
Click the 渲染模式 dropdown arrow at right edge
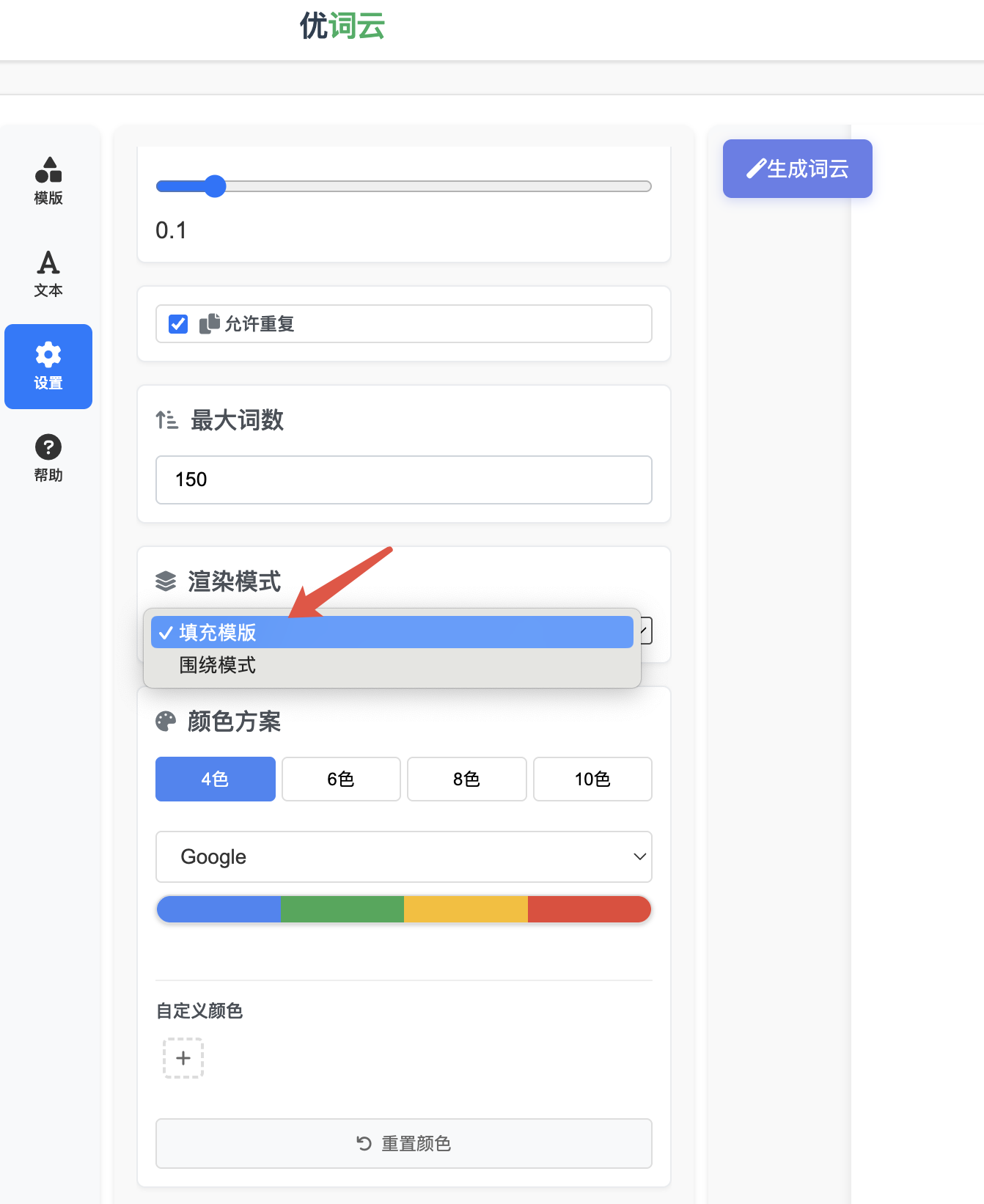[x=645, y=631]
